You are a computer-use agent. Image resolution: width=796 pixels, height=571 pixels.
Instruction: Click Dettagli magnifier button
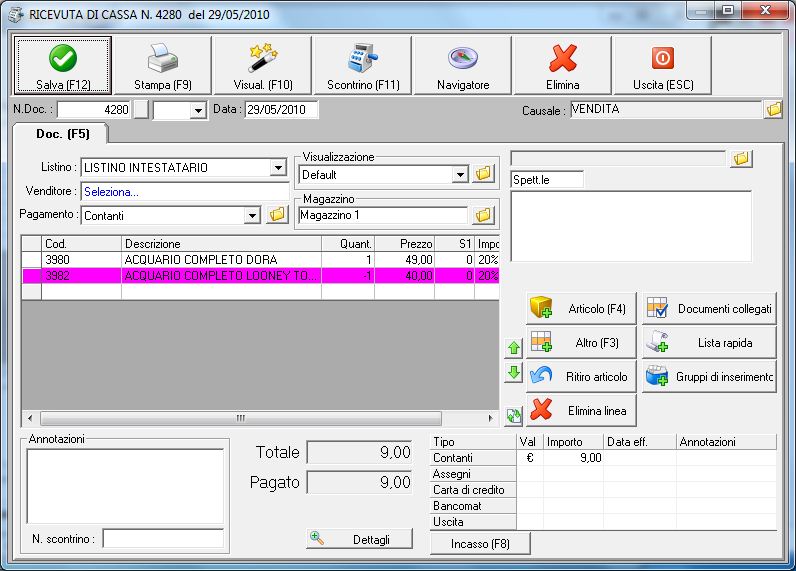point(359,539)
